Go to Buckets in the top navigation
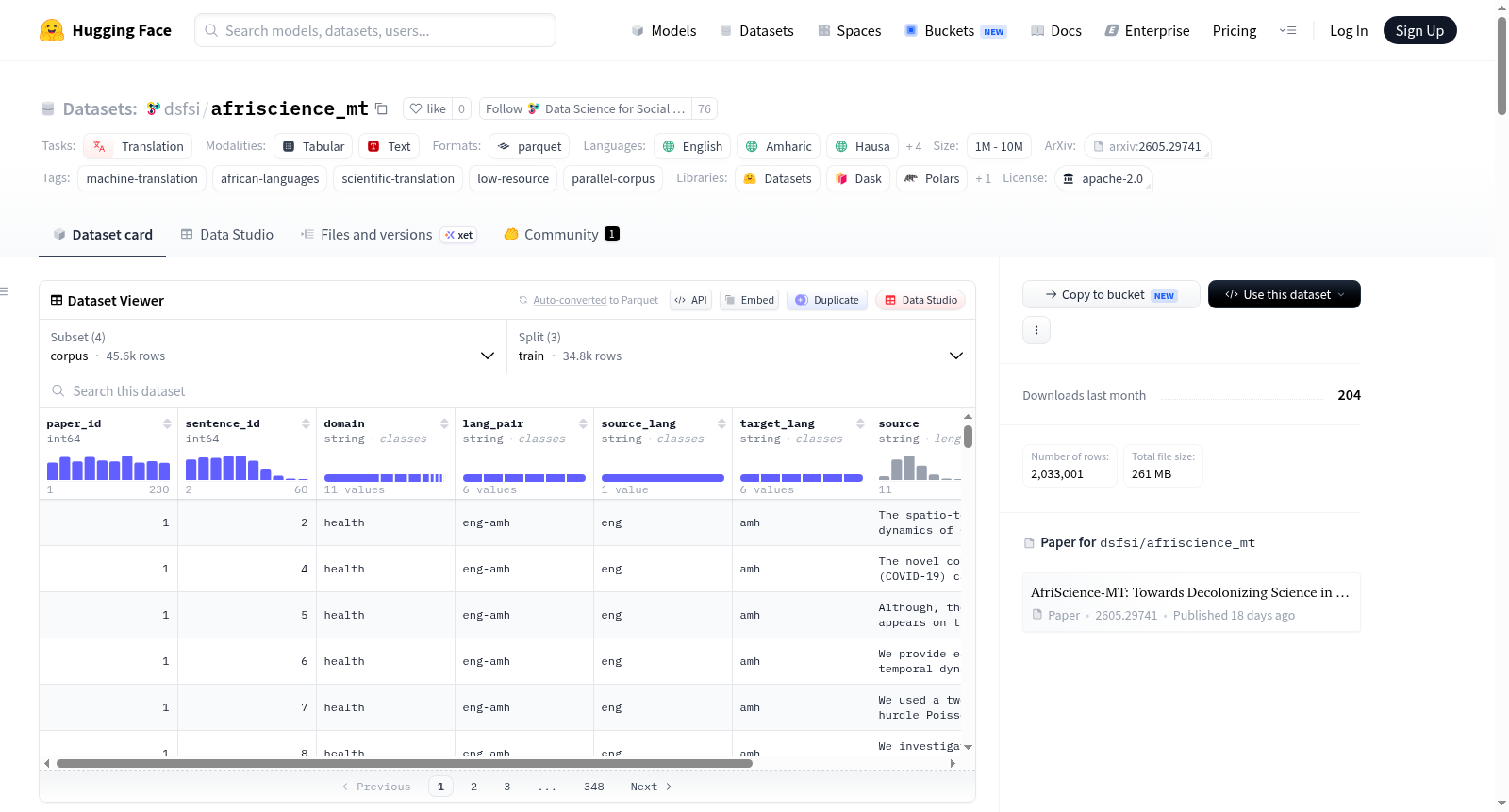 click(954, 30)
